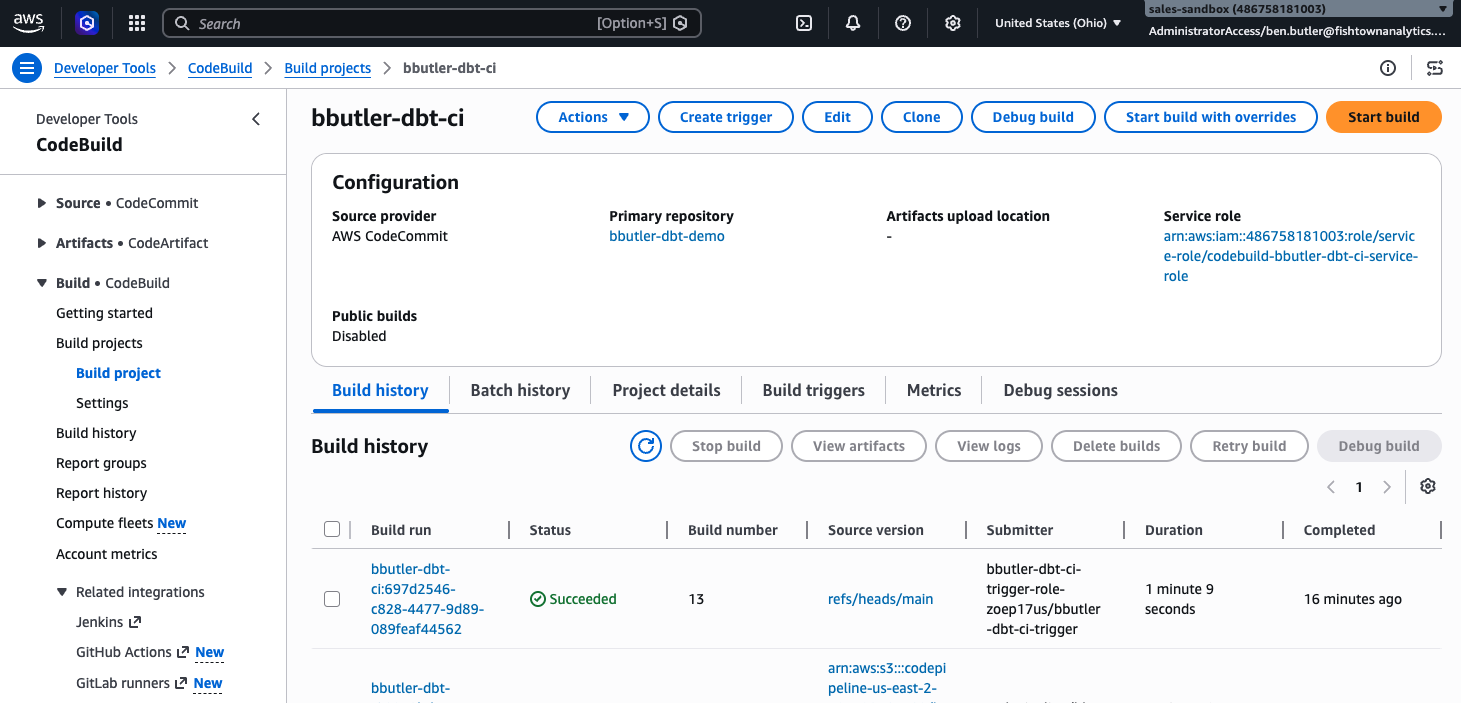The image size is (1461, 703).
Task: Open refs/heads/main source version link
Action: tap(880, 599)
